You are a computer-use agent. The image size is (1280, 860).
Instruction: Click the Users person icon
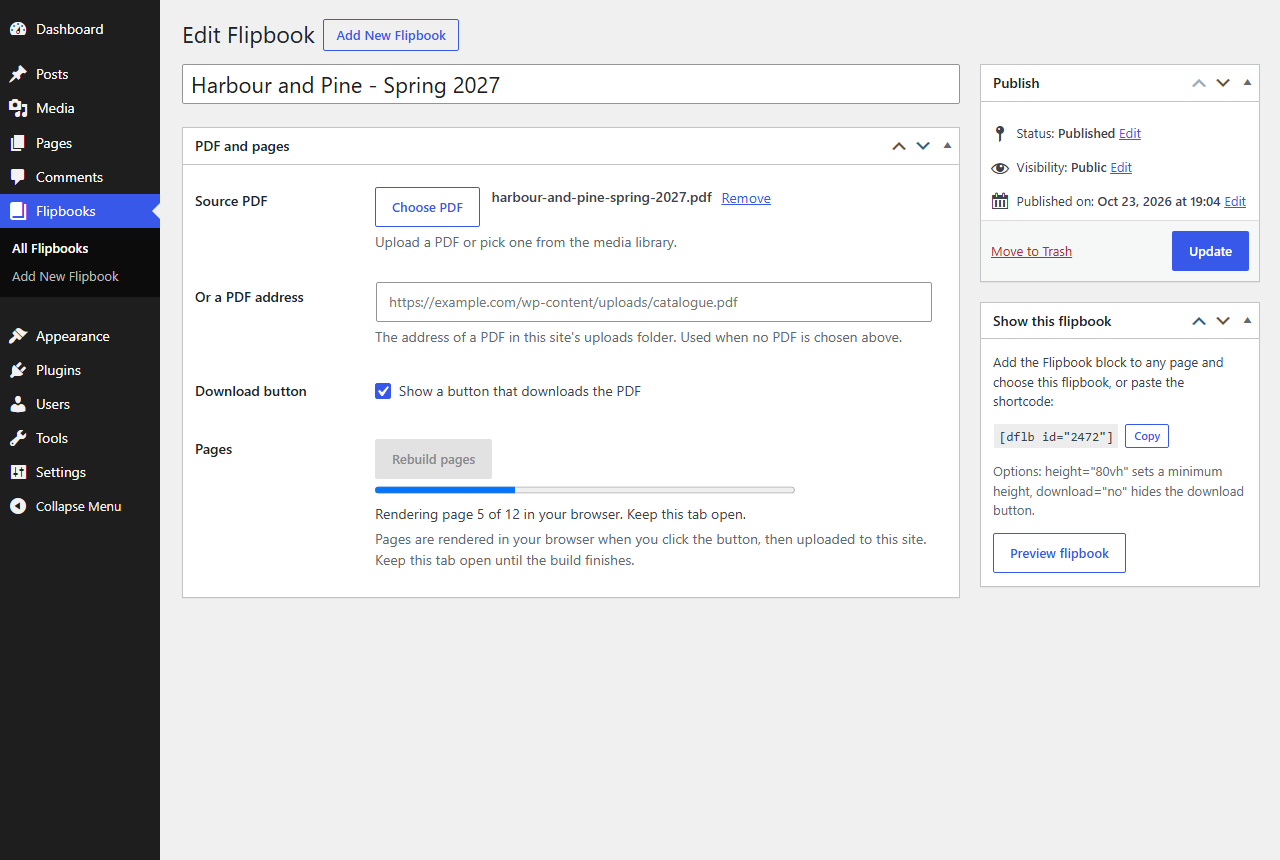point(18,404)
